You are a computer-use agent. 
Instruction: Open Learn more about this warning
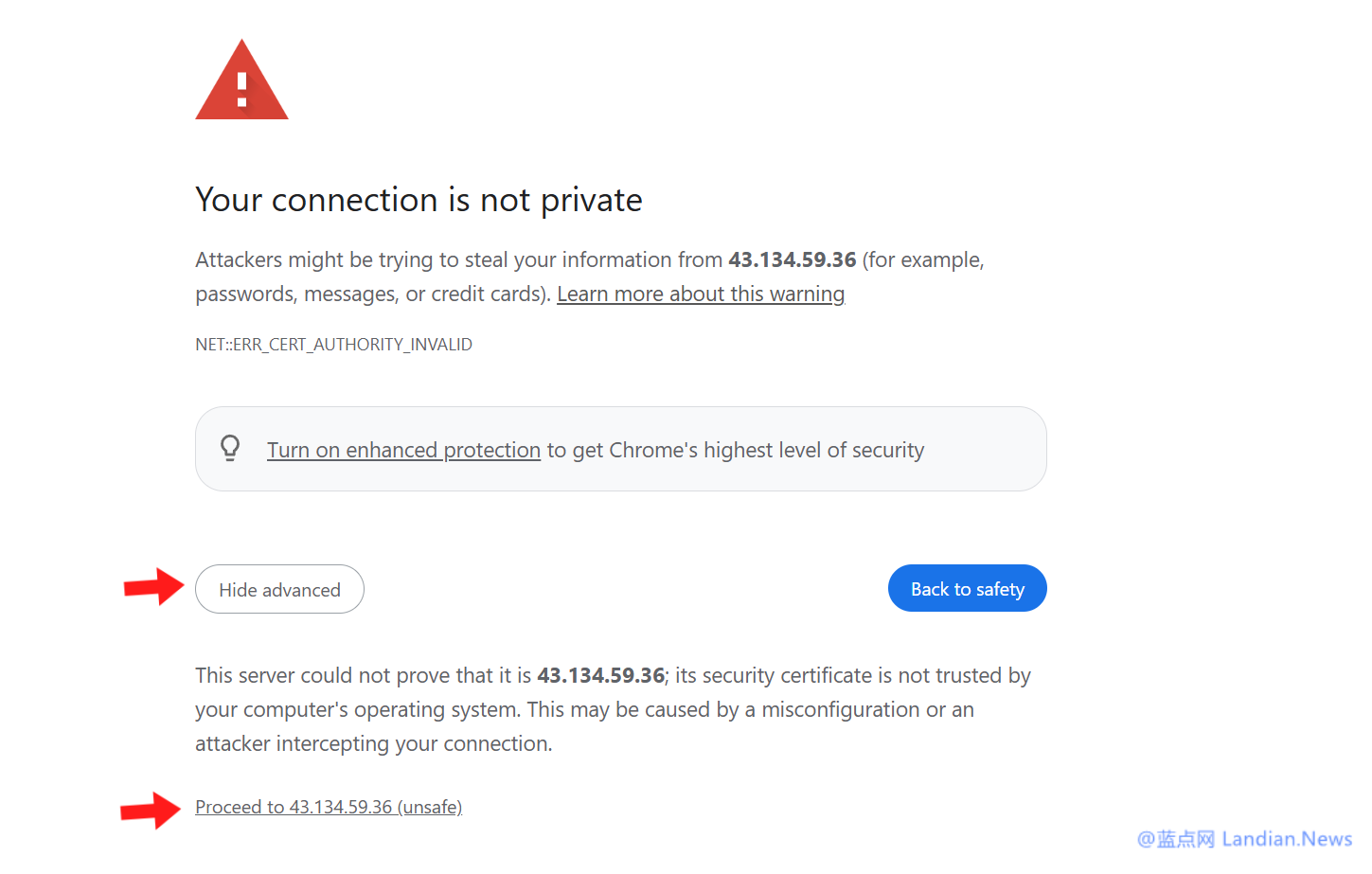700,294
